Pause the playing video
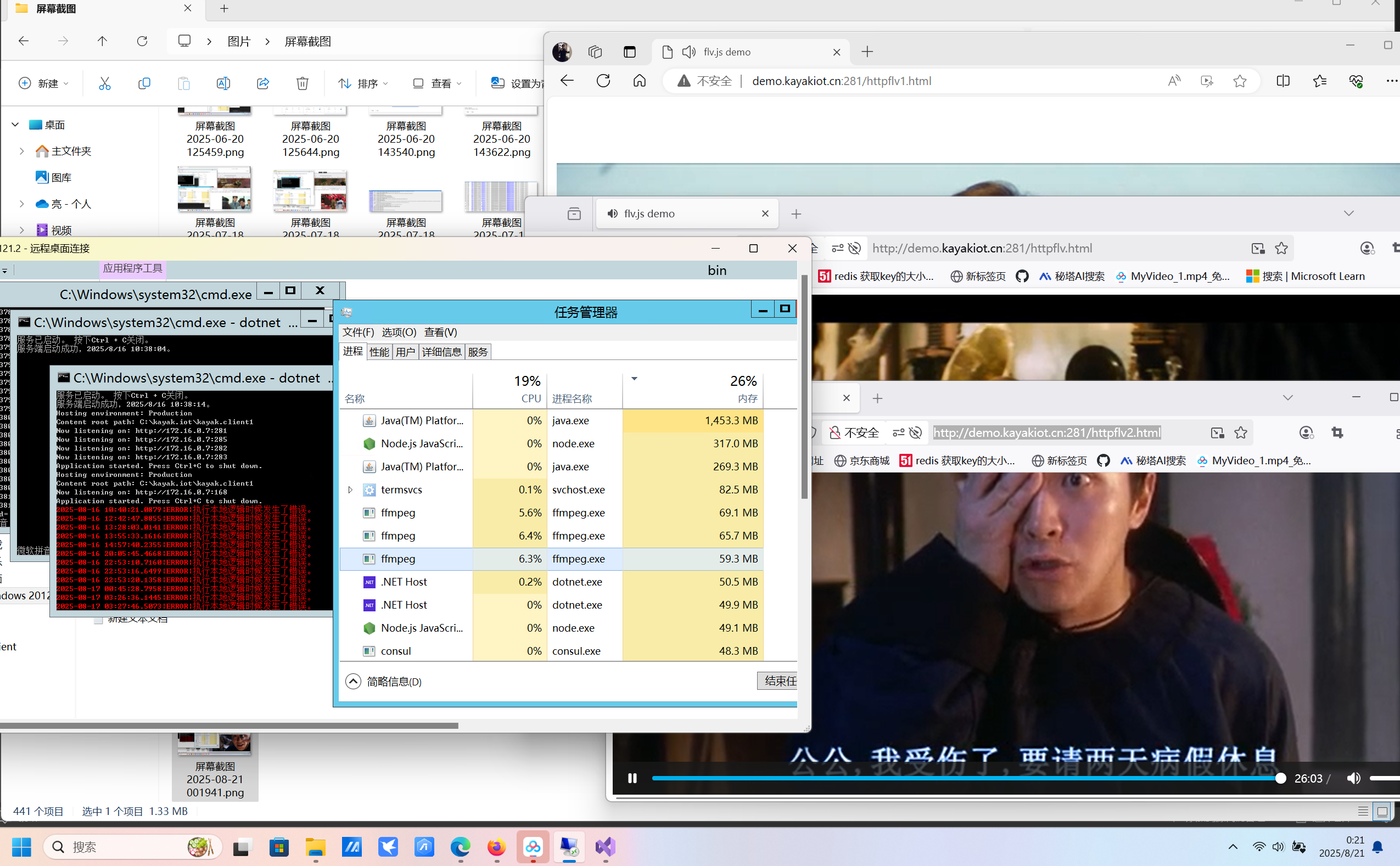This screenshot has height=866, width=1400. click(x=632, y=778)
